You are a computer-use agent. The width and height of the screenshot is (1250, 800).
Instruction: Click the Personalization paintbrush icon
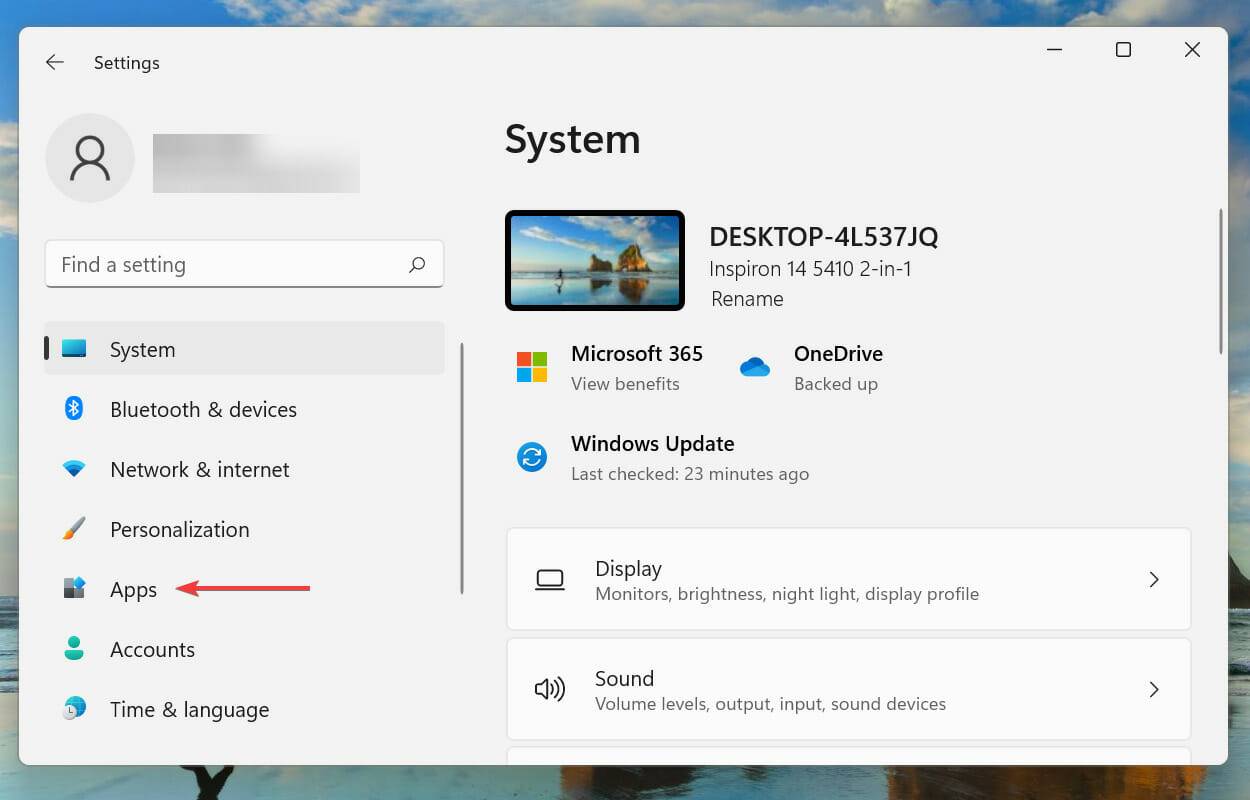[x=74, y=528]
